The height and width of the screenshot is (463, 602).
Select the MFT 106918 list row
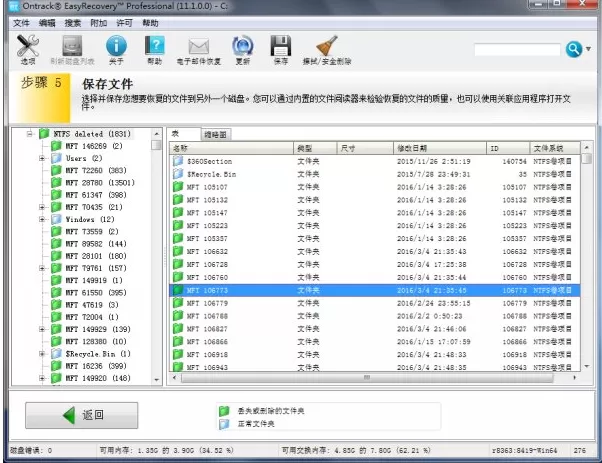[375, 355]
